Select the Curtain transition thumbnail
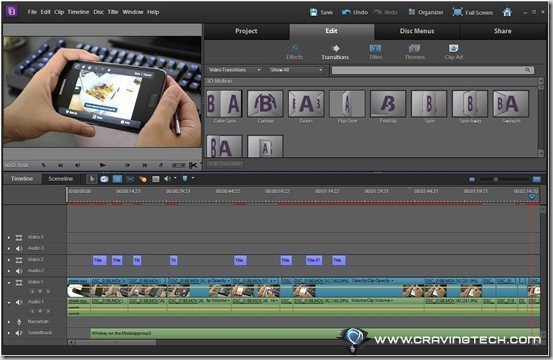The width and height of the screenshot is (553, 360). 265,104
